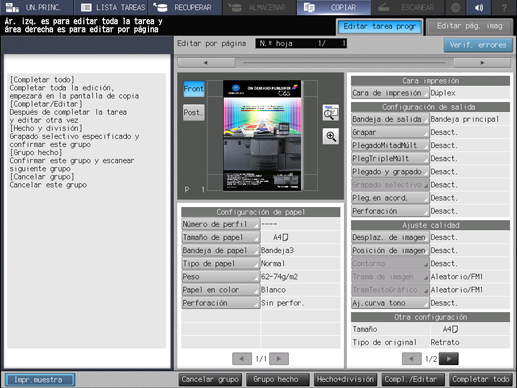The height and width of the screenshot is (388, 517).
Task: Click the Bandeja principal value text
Action: 465,119
